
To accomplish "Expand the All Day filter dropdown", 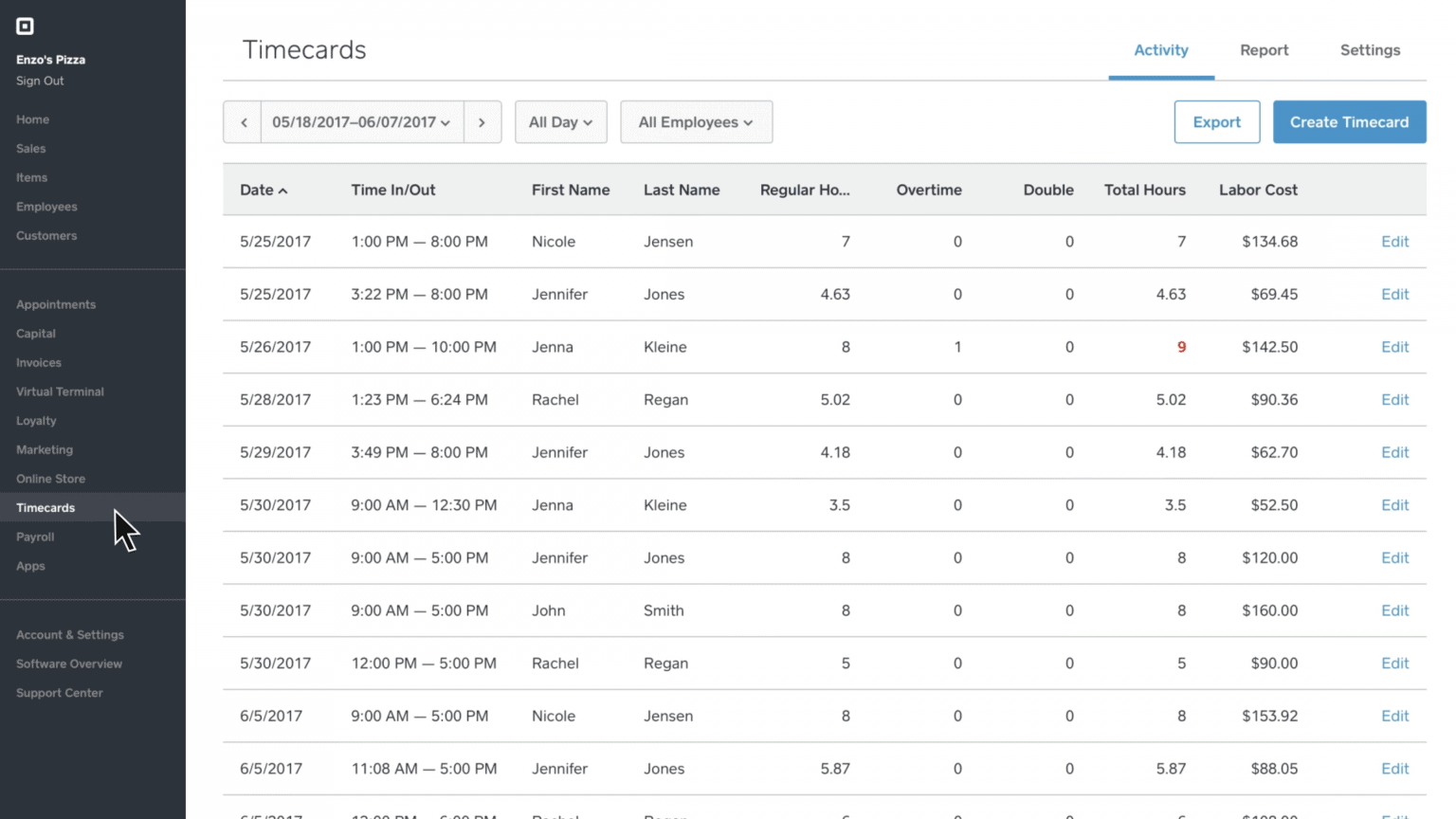I will (560, 121).
